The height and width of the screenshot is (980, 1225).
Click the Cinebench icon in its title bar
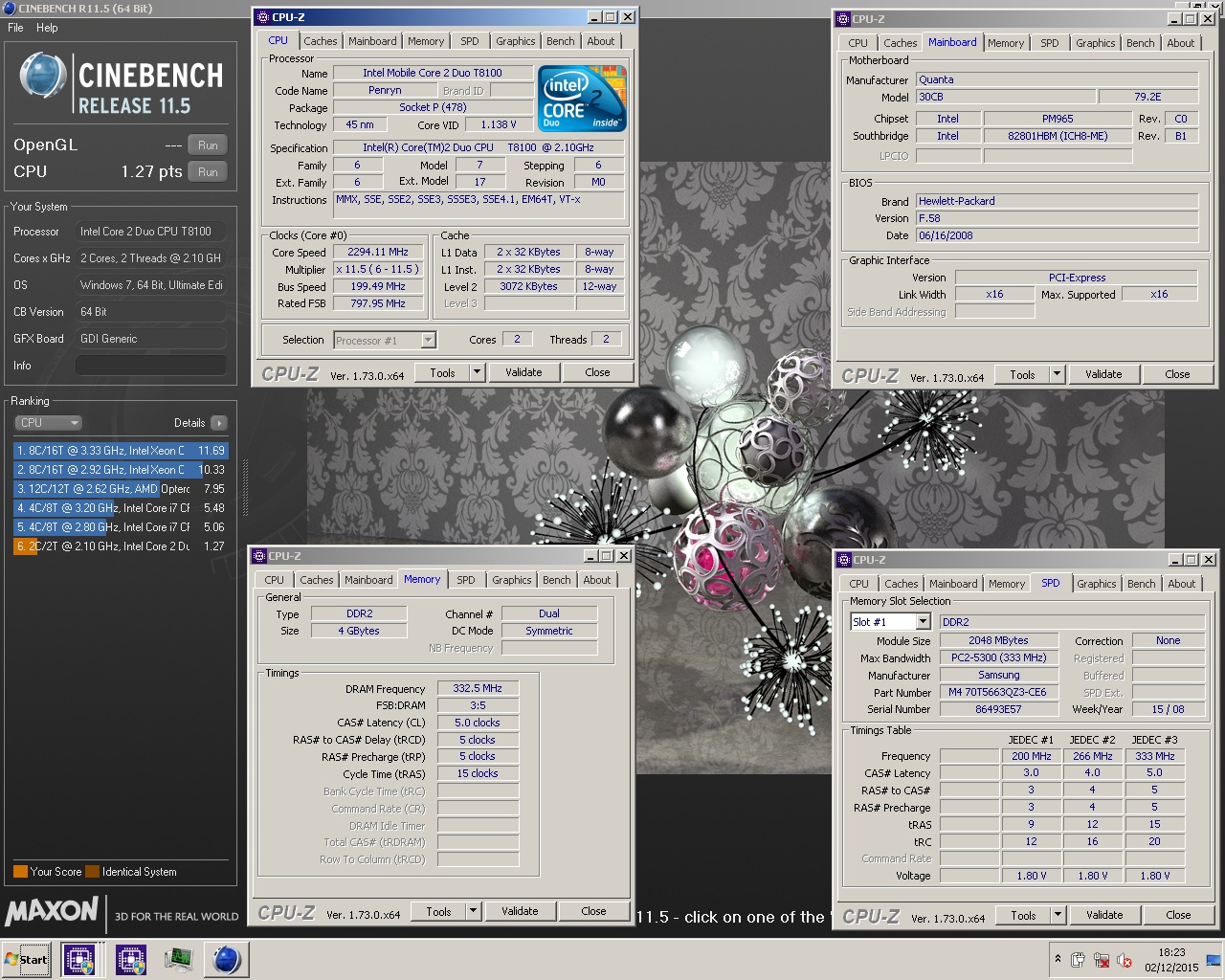click(x=10, y=9)
